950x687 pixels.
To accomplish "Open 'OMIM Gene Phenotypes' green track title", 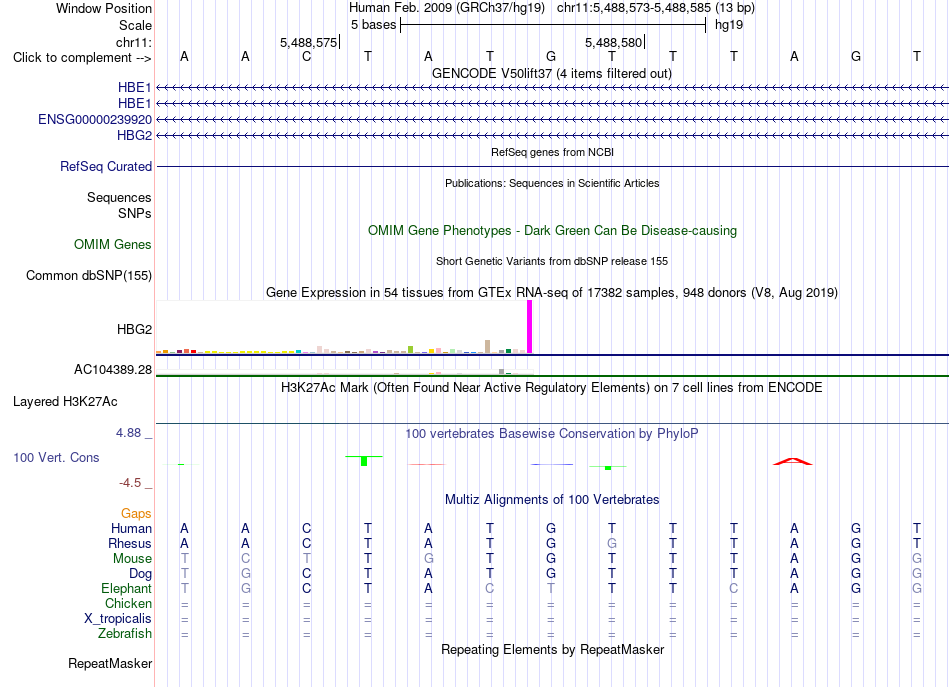I will tap(552, 230).
